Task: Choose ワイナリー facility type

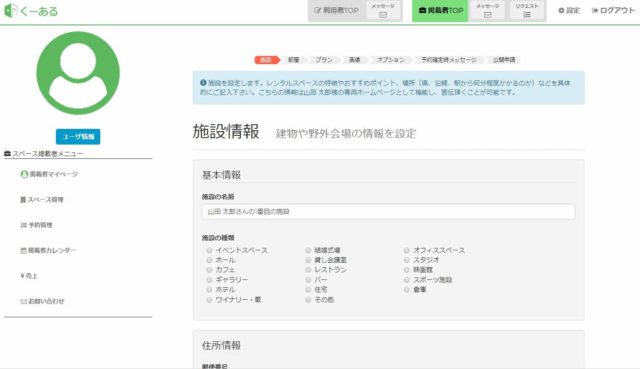Action: coord(209,300)
